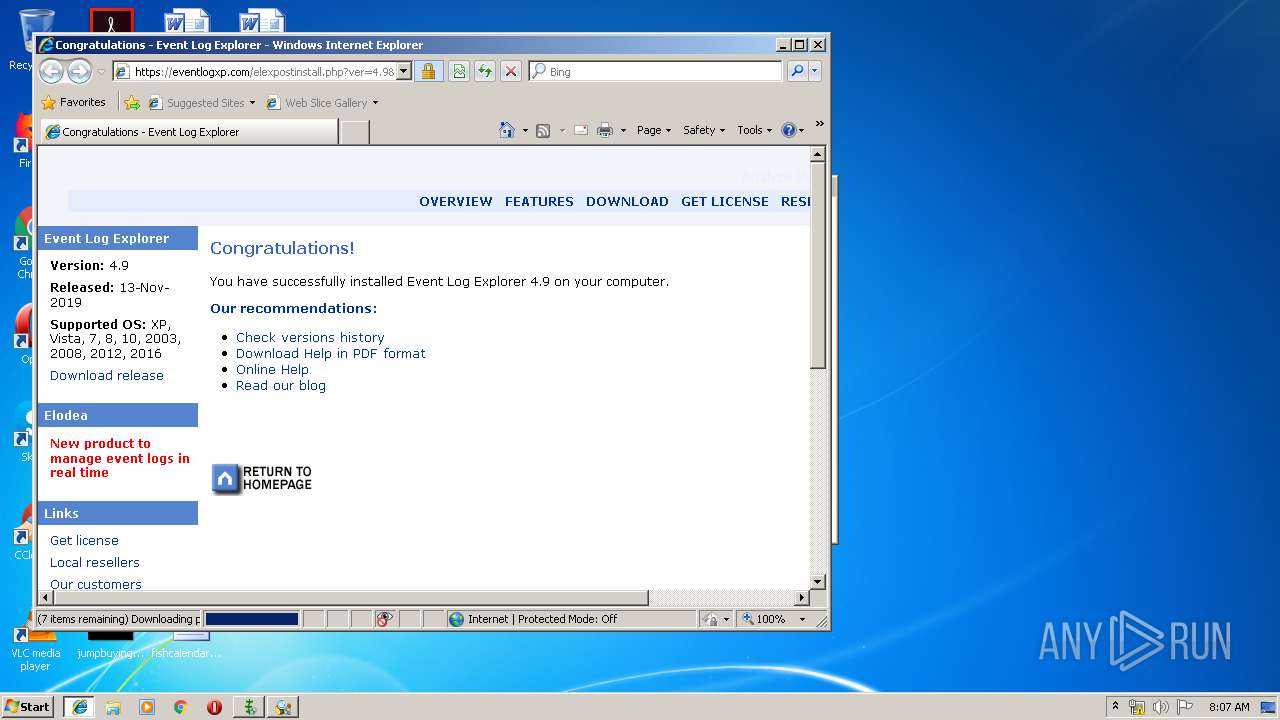Click the Download release link
This screenshot has width=1280, height=720.
coord(107,375)
